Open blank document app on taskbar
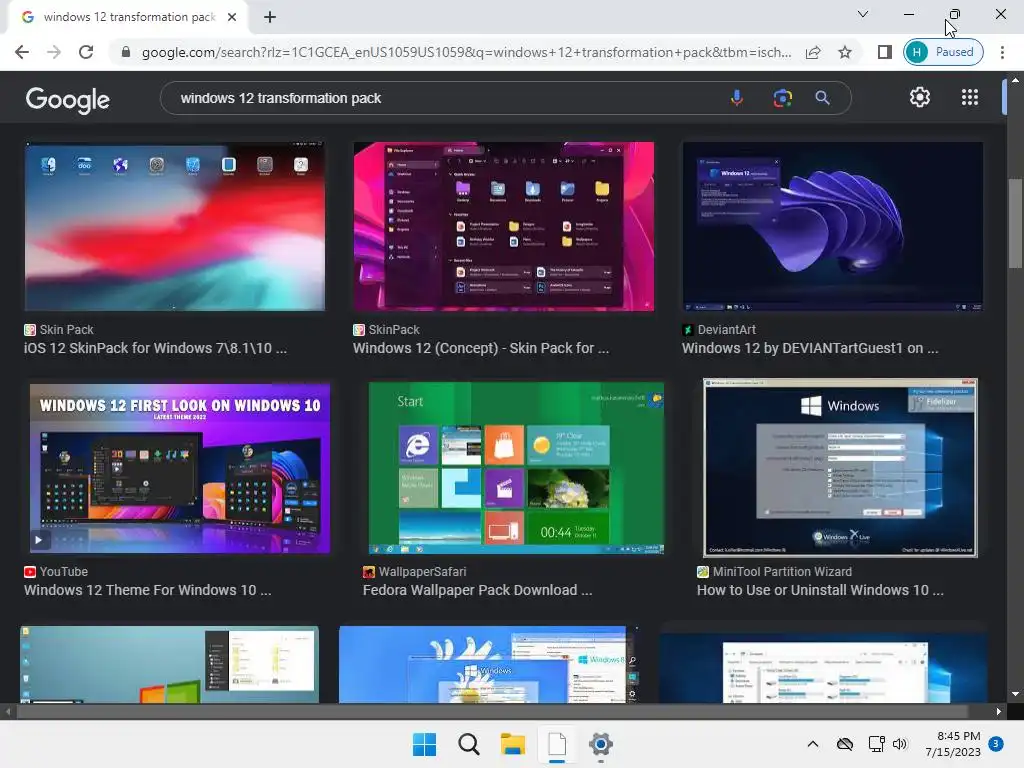 556,744
